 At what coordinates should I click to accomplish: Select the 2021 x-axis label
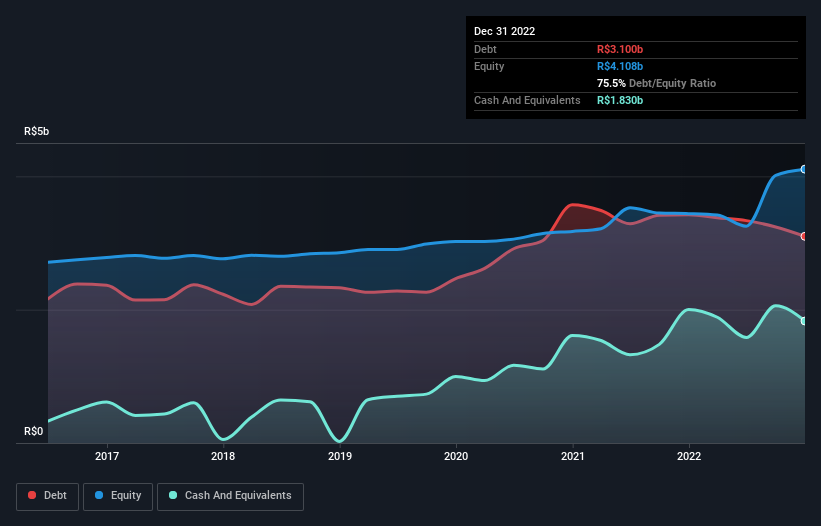[572, 456]
